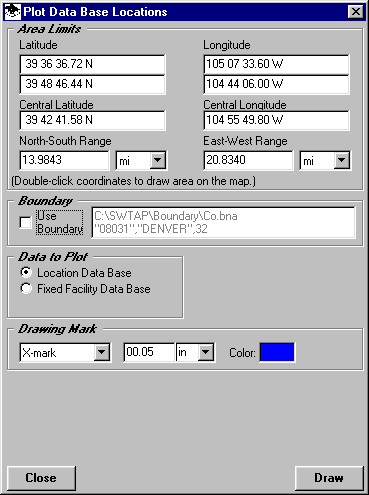Select Fixed Facility Data Base option
369x495 pixels.
[x=26, y=288]
